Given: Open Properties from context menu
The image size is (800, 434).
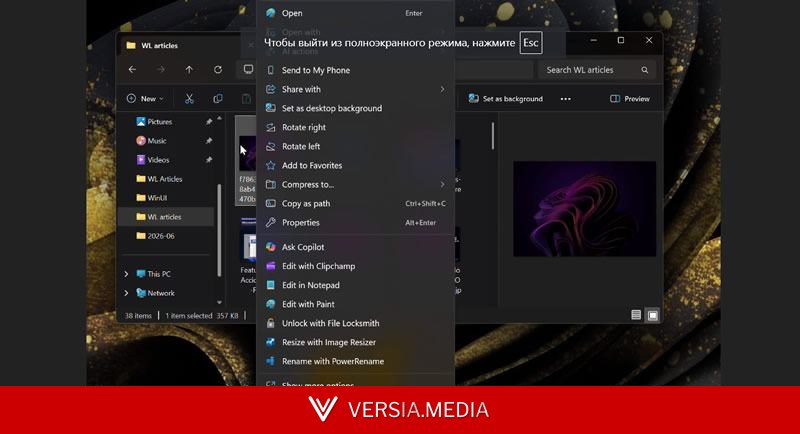Looking at the screenshot, I should (355, 222).
